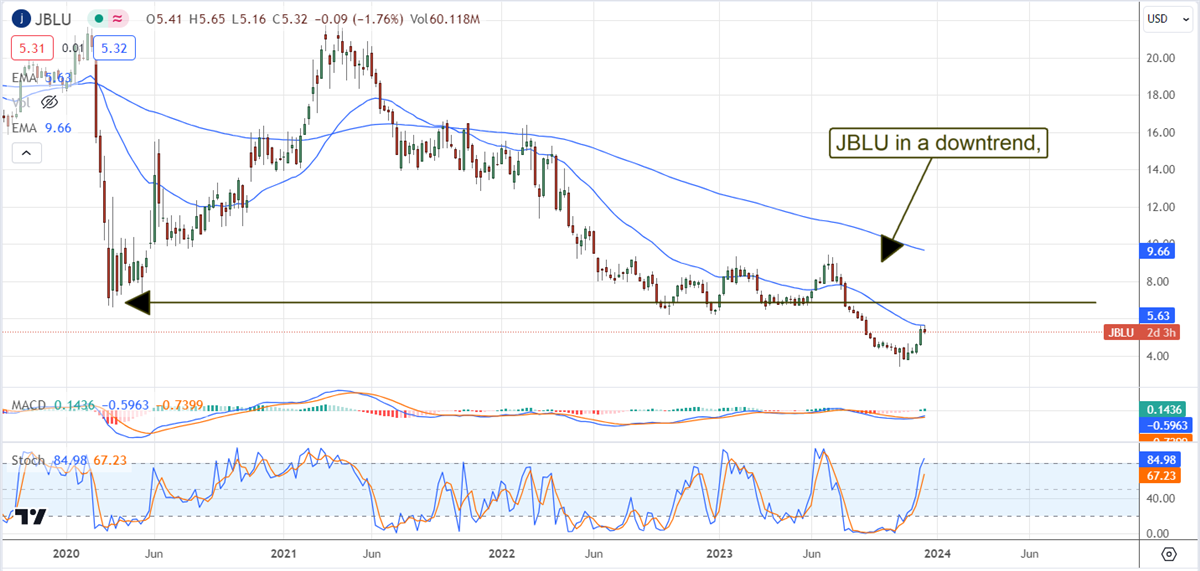Collapse the indicator legend with arrow button

[x=25, y=153]
